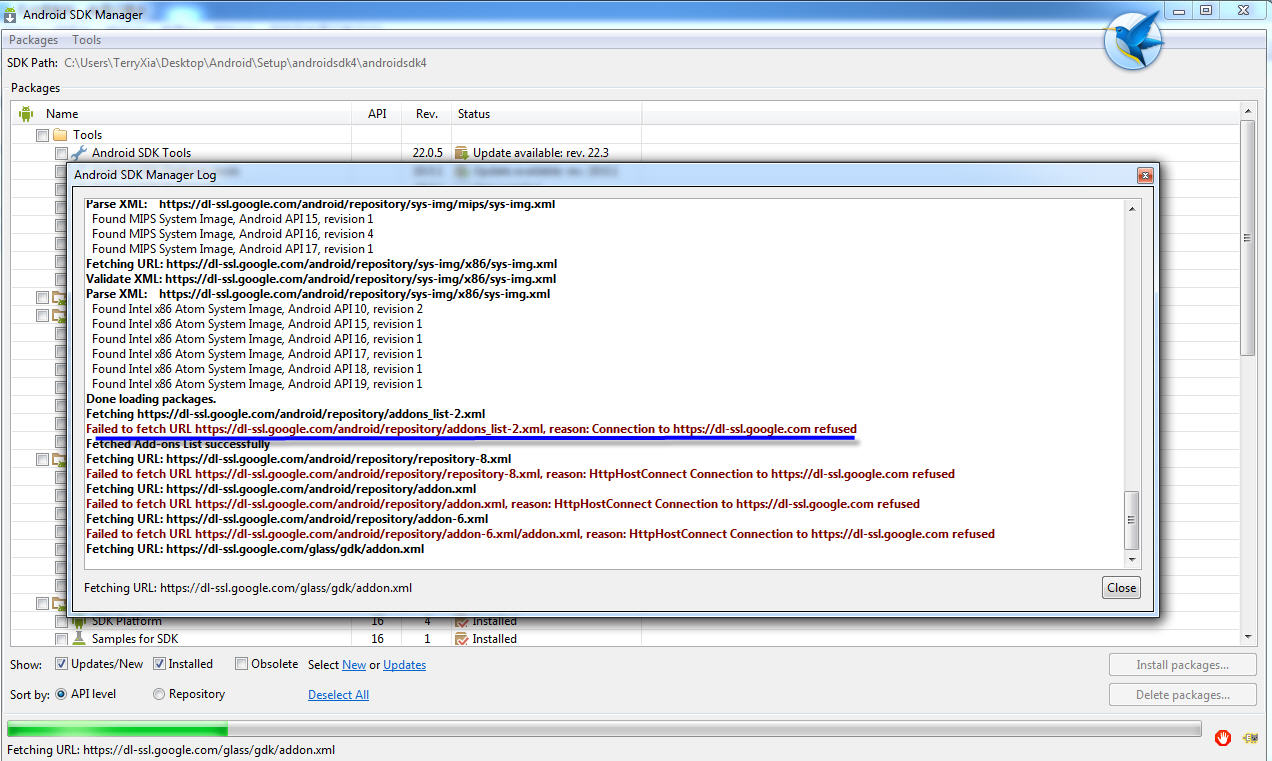The width and height of the screenshot is (1272, 761).
Task: Close the Android SDK Manager Log dialog with X
Action: [x=1145, y=175]
